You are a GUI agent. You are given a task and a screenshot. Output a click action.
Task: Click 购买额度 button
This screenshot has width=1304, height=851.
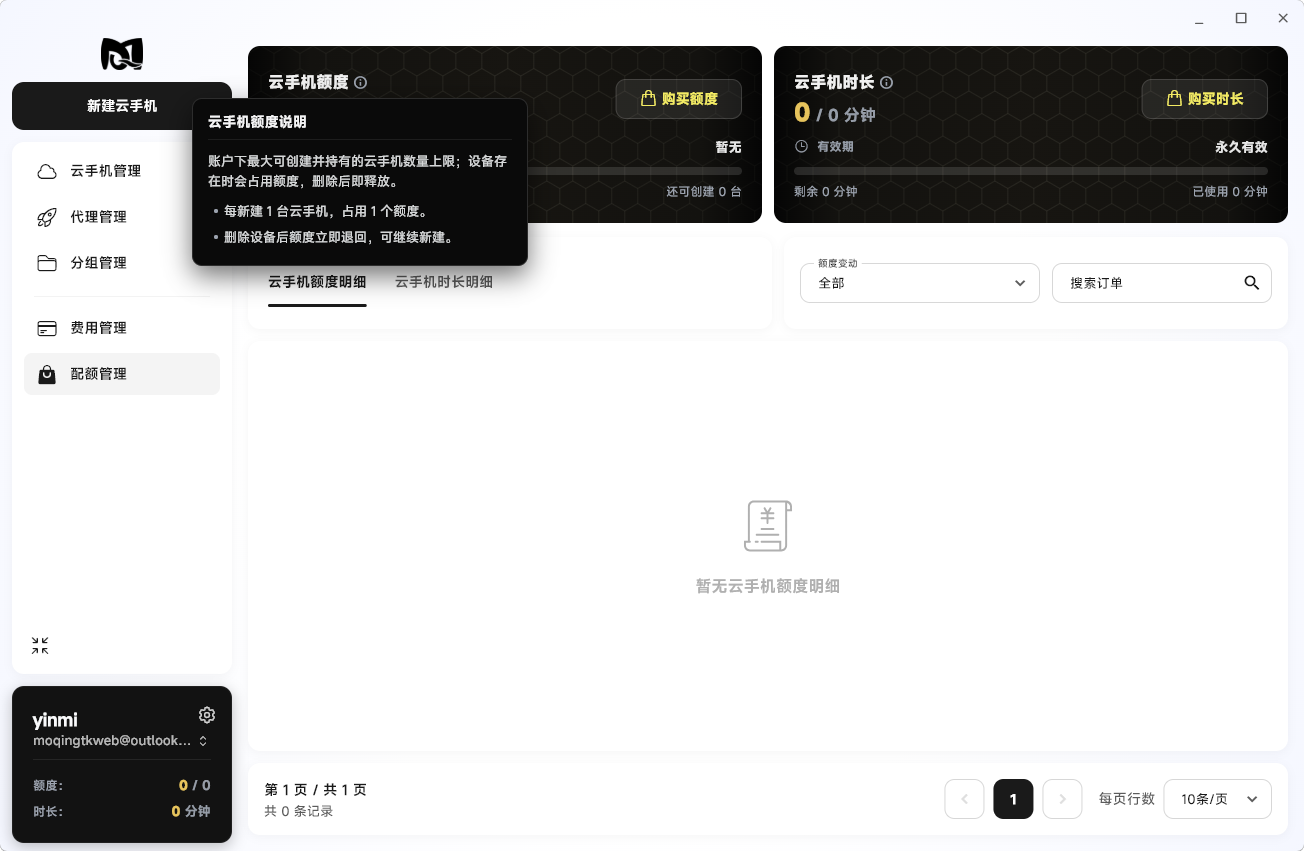point(679,99)
